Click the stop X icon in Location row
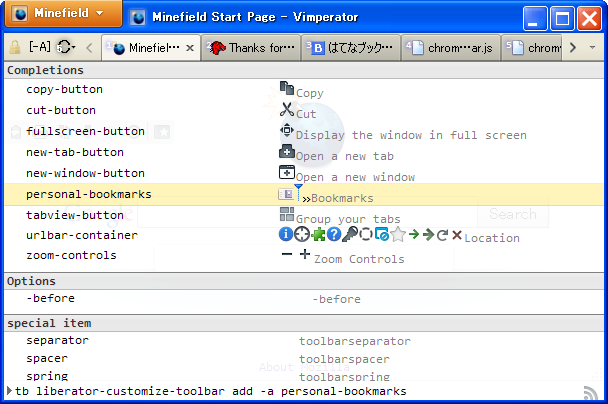This screenshot has width=608, height=404. coord(457,235)
